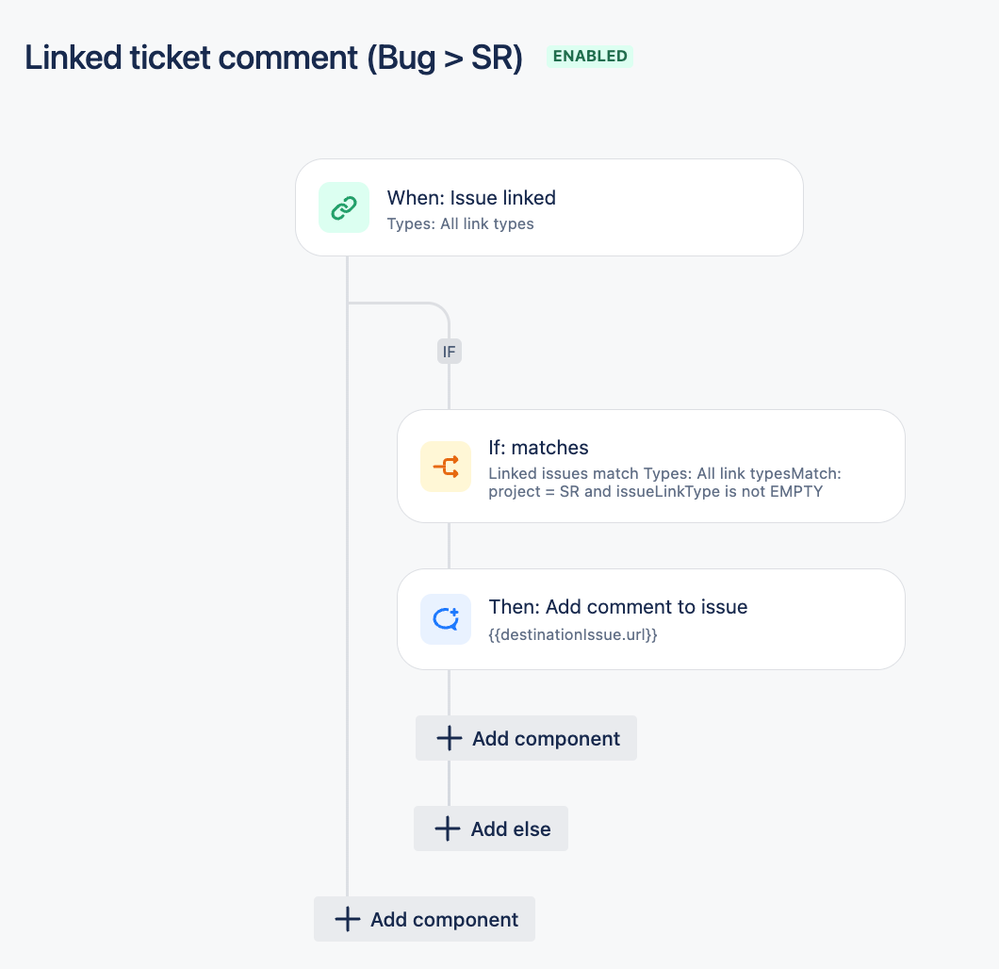Open the If: matches condition card
999x969 pixels.
pos(651,466)
